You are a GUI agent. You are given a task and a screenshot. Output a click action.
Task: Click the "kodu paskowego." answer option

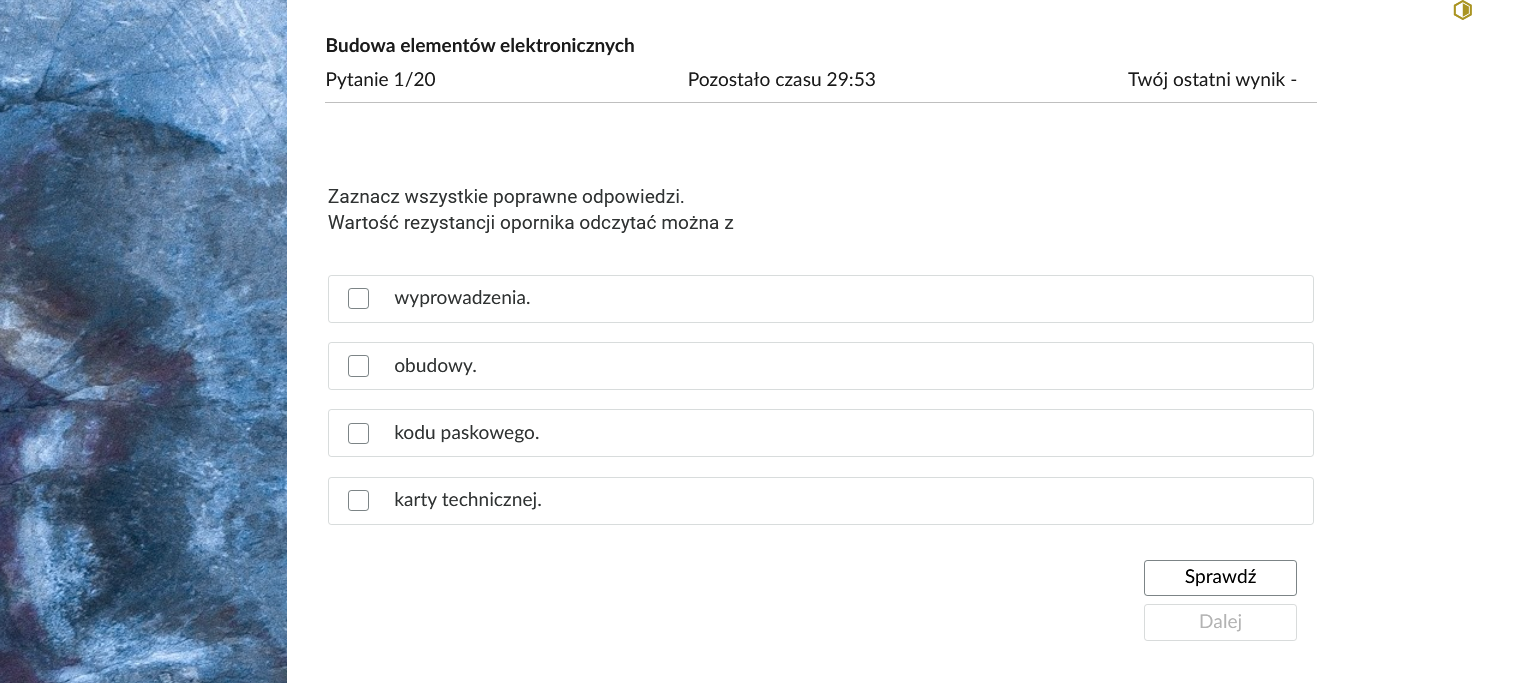820,433
